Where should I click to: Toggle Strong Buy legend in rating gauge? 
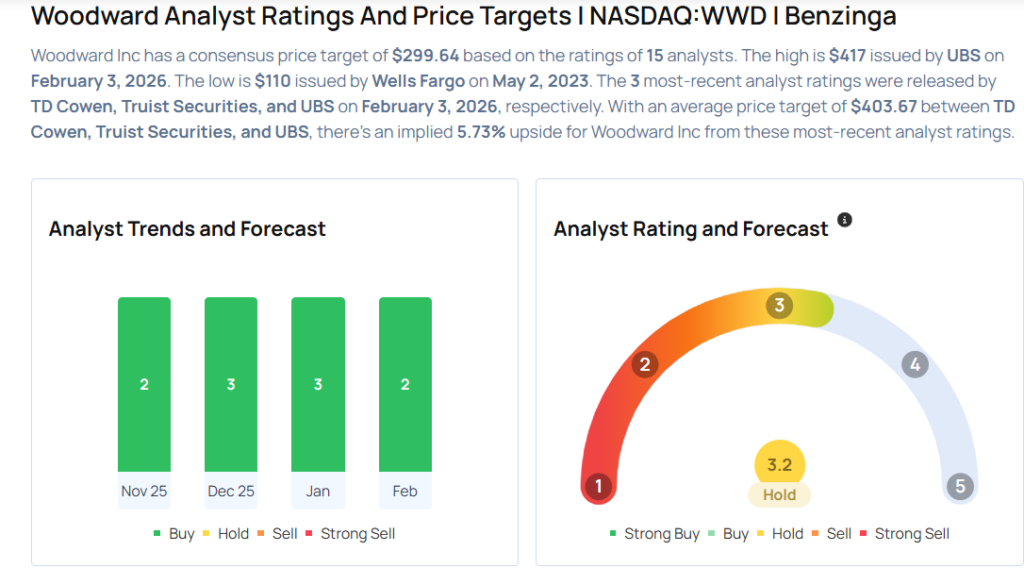point(661,534)
